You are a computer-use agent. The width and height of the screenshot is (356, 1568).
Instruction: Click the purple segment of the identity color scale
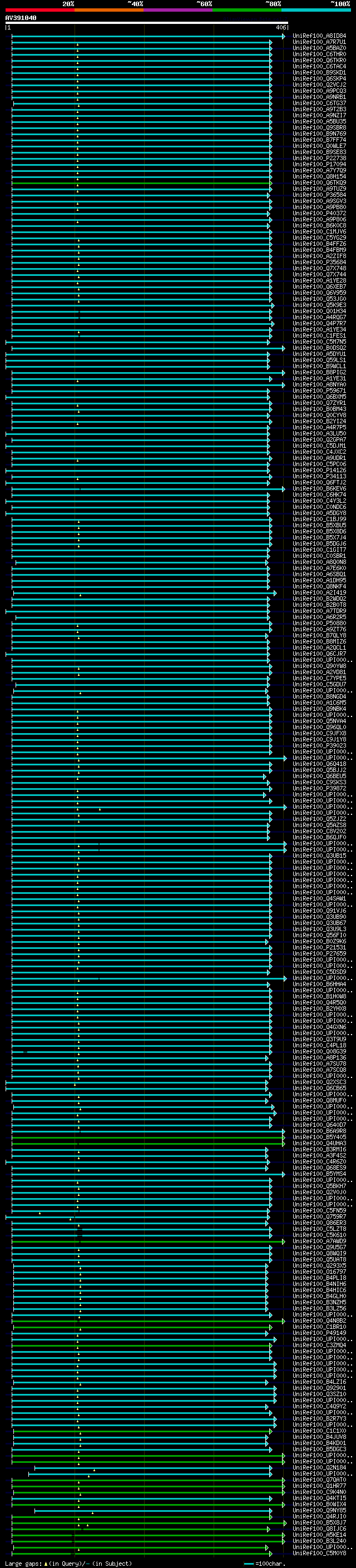tap(179, 10)
